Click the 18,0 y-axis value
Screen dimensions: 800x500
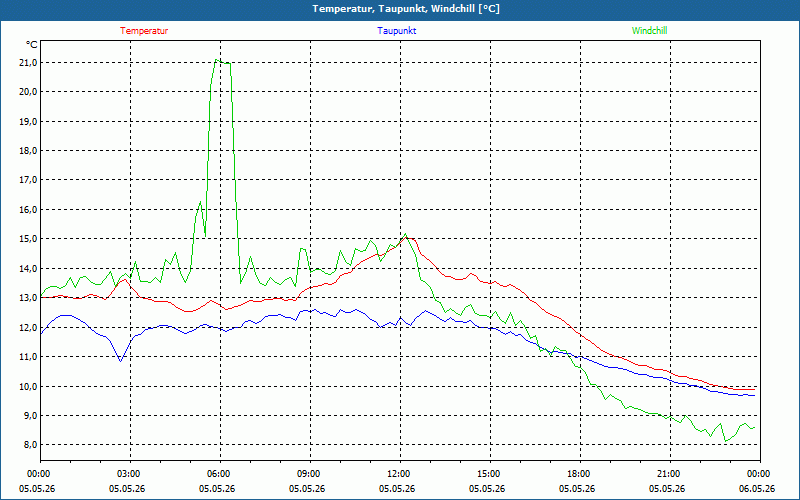coord(29,151)
